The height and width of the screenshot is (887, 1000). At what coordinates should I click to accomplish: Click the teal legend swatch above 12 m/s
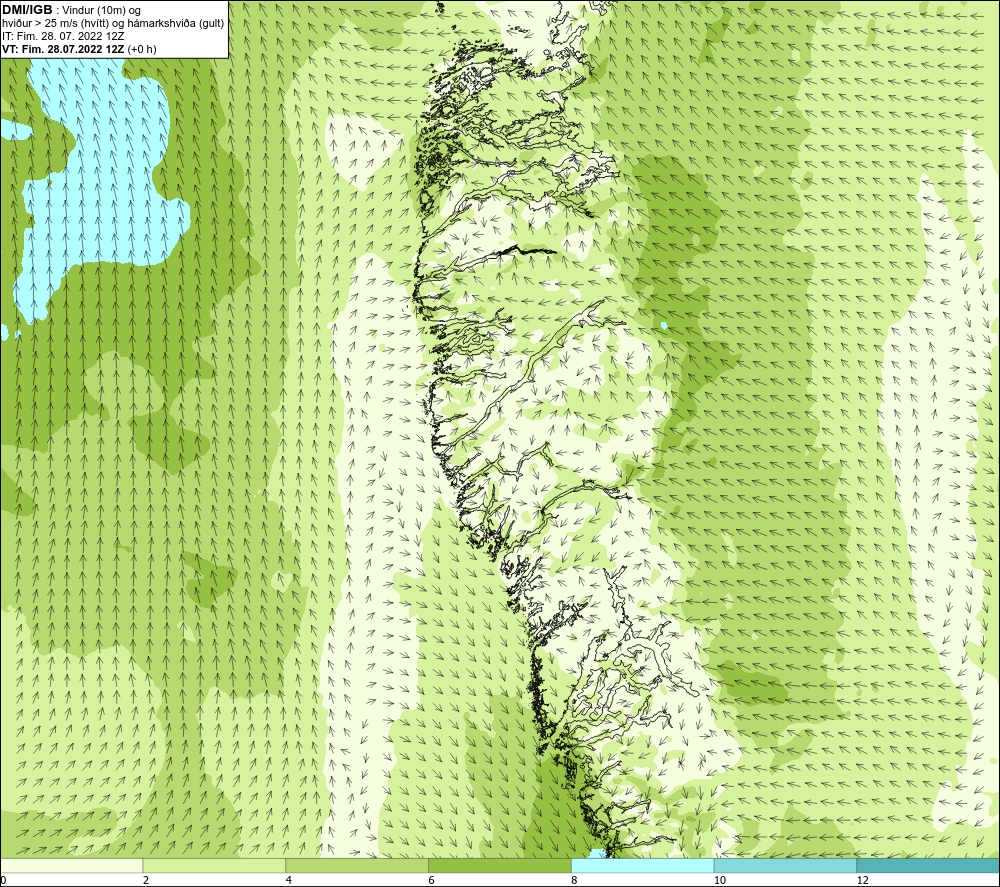point(929,865)
